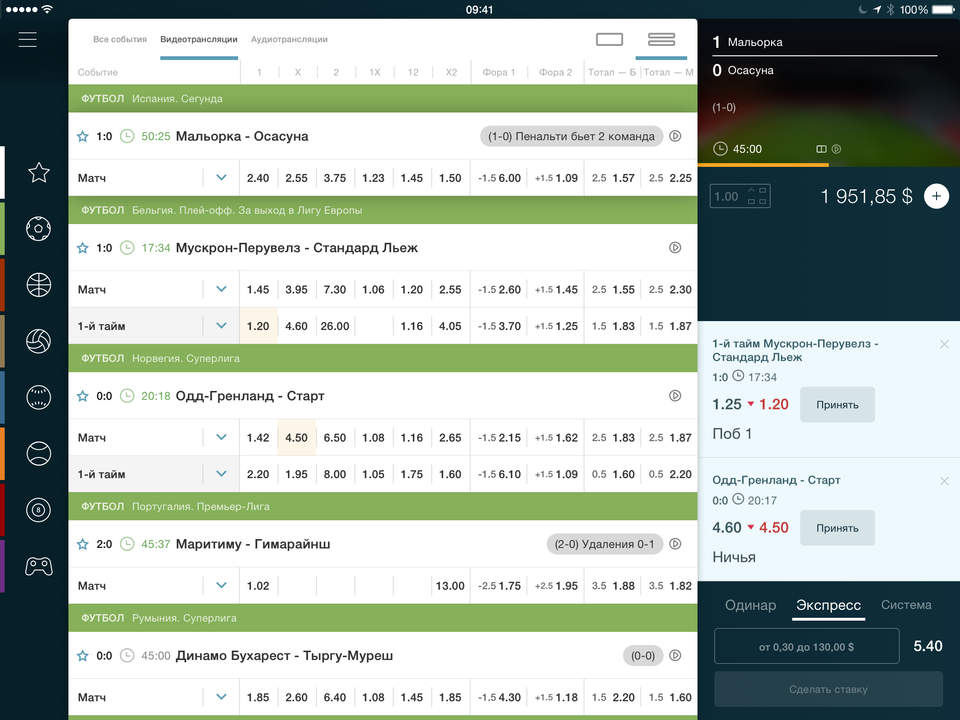Select odds 2.40 for Мальорка win
The height and width of the screenshot is (720, 960).
[258, 178]
